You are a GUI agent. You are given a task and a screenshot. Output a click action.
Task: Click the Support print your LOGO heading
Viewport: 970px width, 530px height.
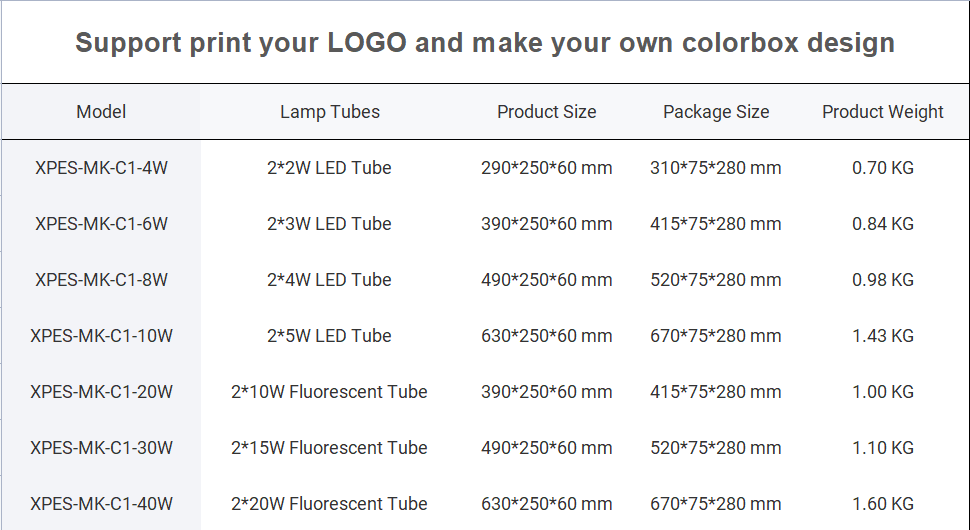click(x=485, y=43)
